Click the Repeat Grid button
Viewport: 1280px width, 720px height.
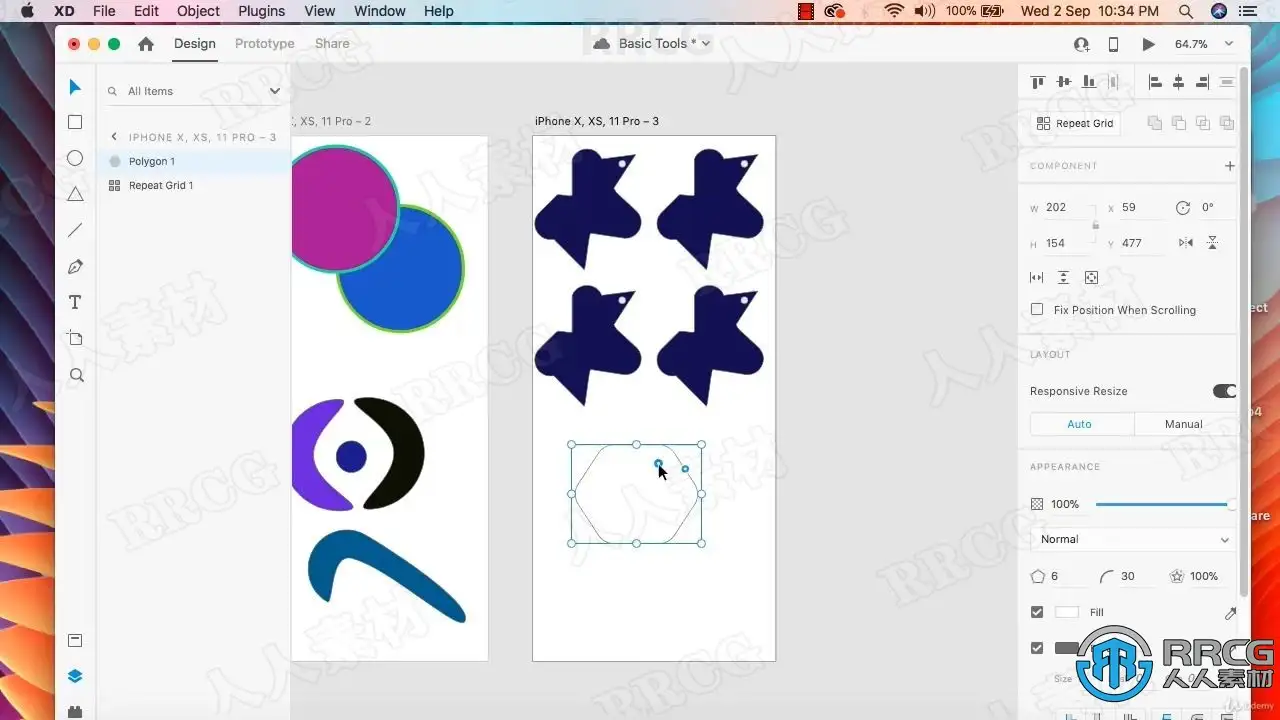tap(1075, 123)
